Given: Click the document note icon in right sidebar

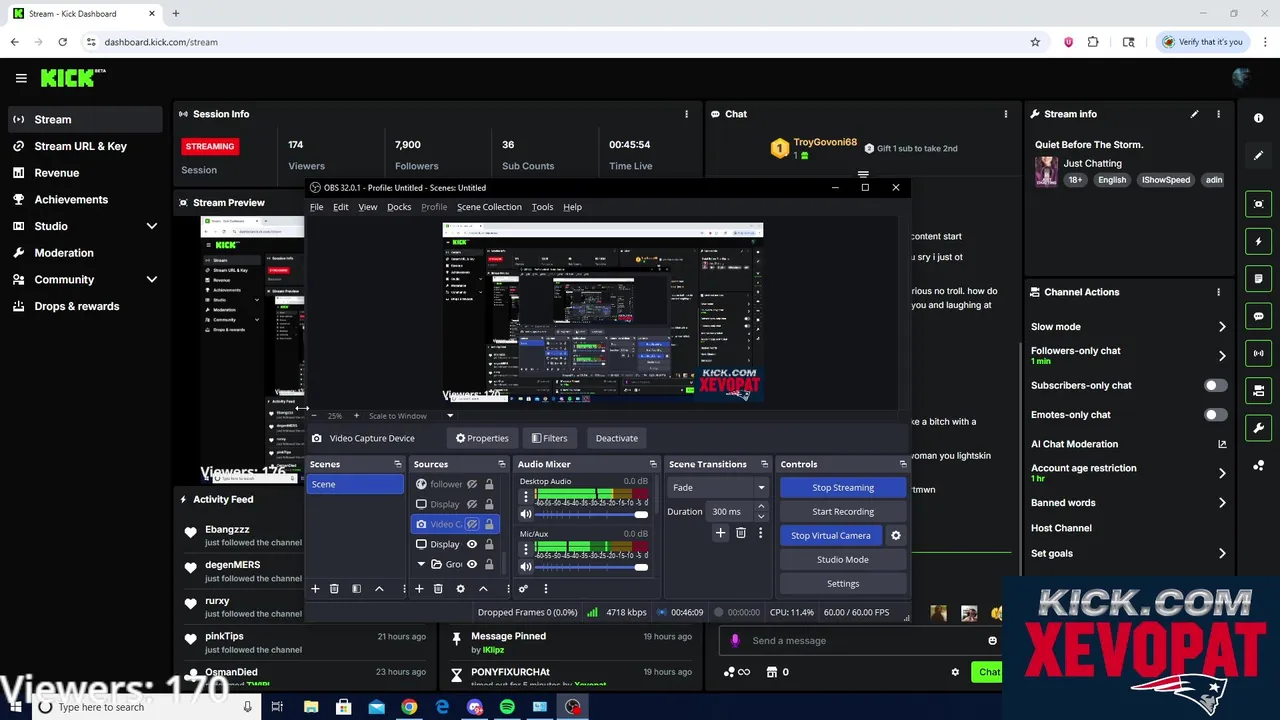Looking at the screenshot, I should pos(1258,279).
